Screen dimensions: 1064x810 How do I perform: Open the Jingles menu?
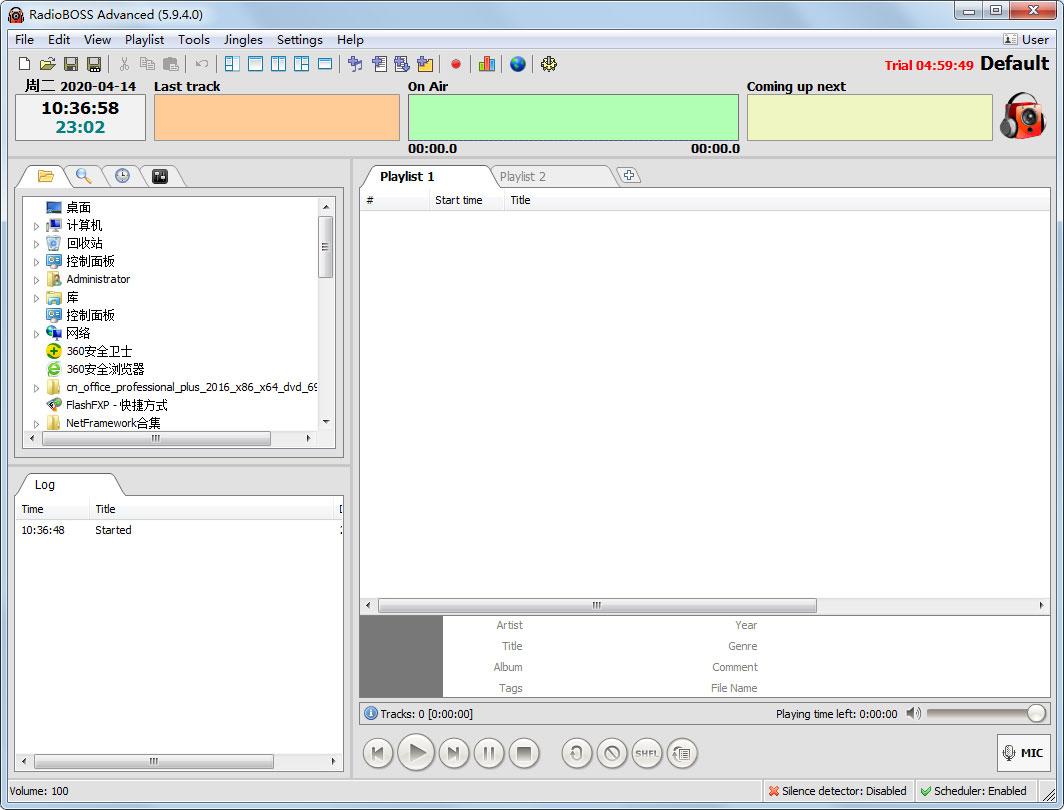[x=243, y=40]
